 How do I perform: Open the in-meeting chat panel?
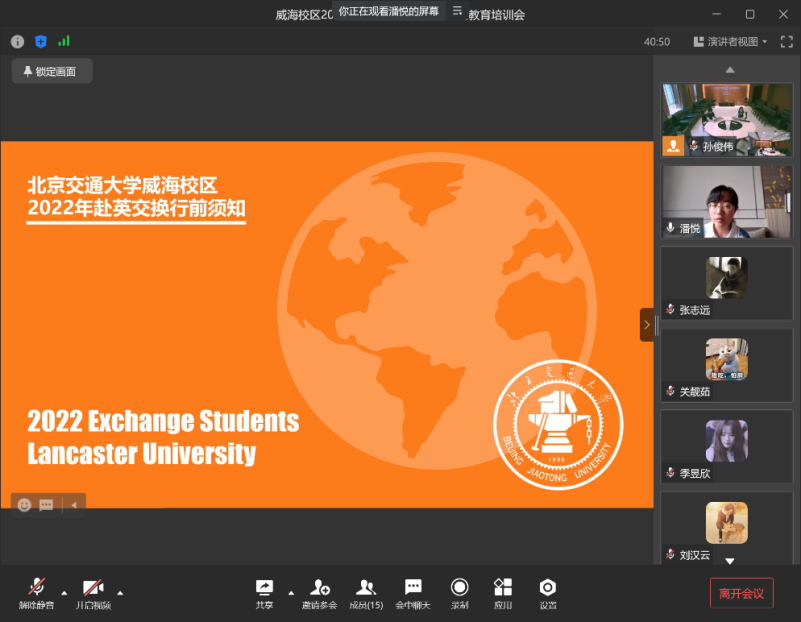click(x=412, y=588)
